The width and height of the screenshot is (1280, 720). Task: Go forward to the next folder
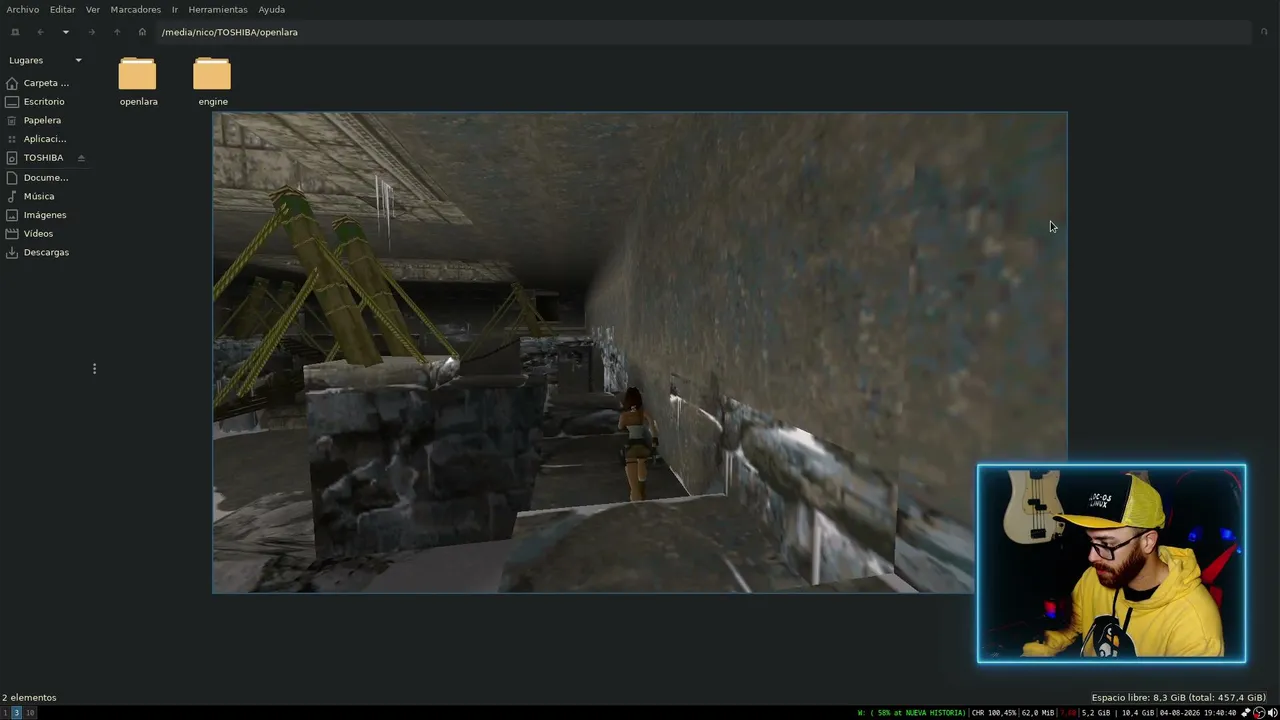tap(92, 32)
